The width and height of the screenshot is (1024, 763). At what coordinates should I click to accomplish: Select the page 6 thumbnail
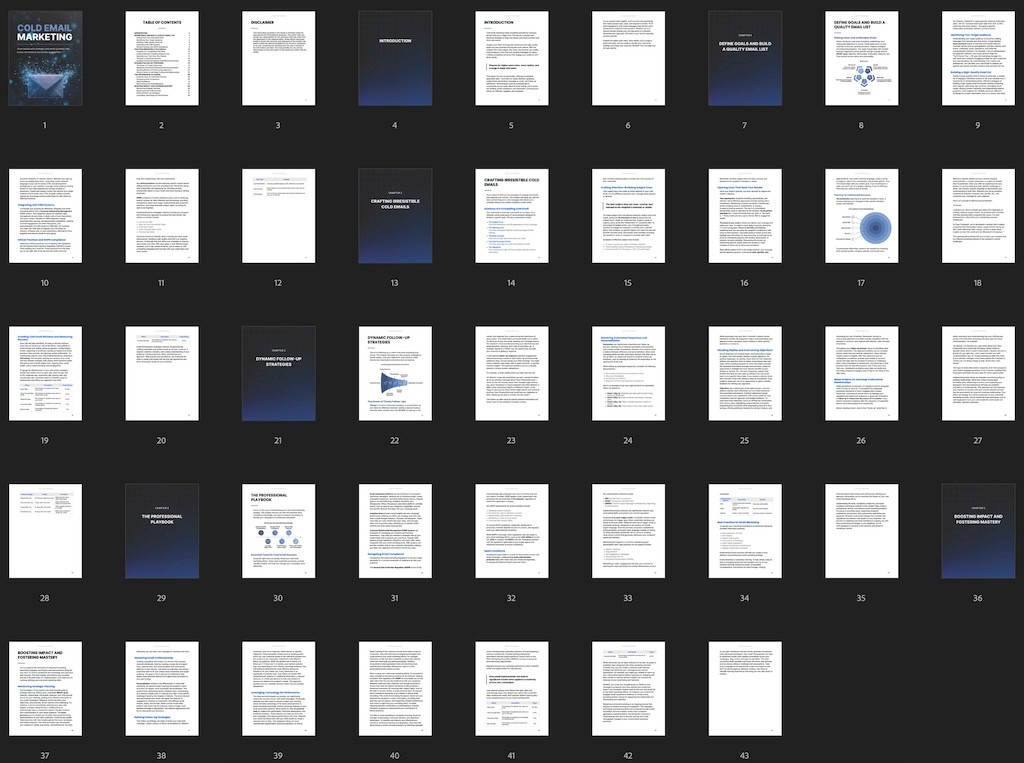pos(628,58)
